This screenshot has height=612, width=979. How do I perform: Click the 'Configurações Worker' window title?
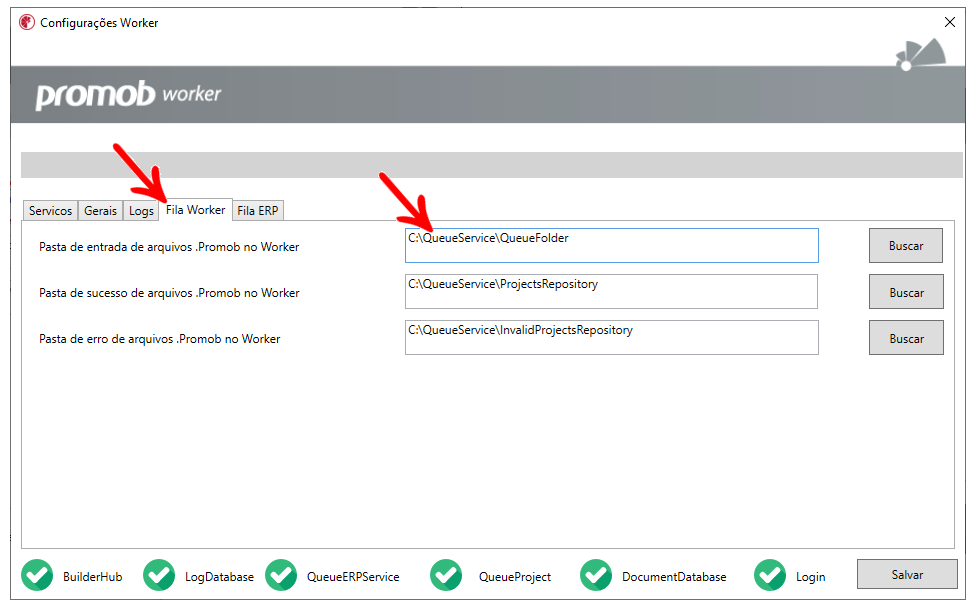tap(99, 23)
